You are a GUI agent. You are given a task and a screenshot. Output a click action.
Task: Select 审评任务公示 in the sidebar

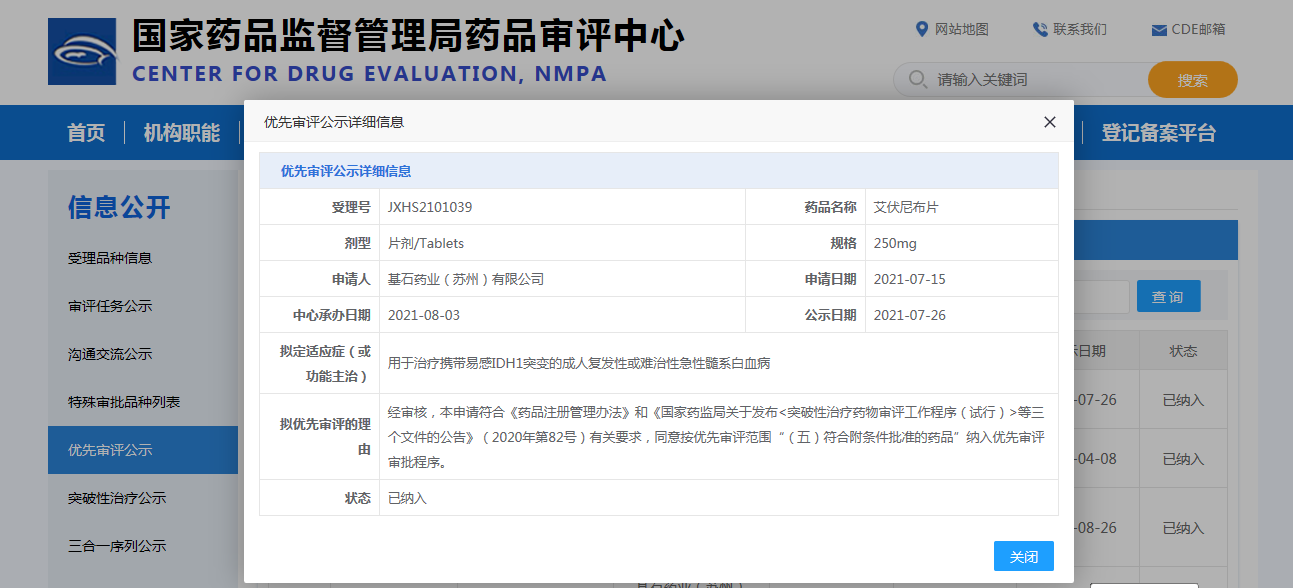pyautogui.click(x=110, y=306)
